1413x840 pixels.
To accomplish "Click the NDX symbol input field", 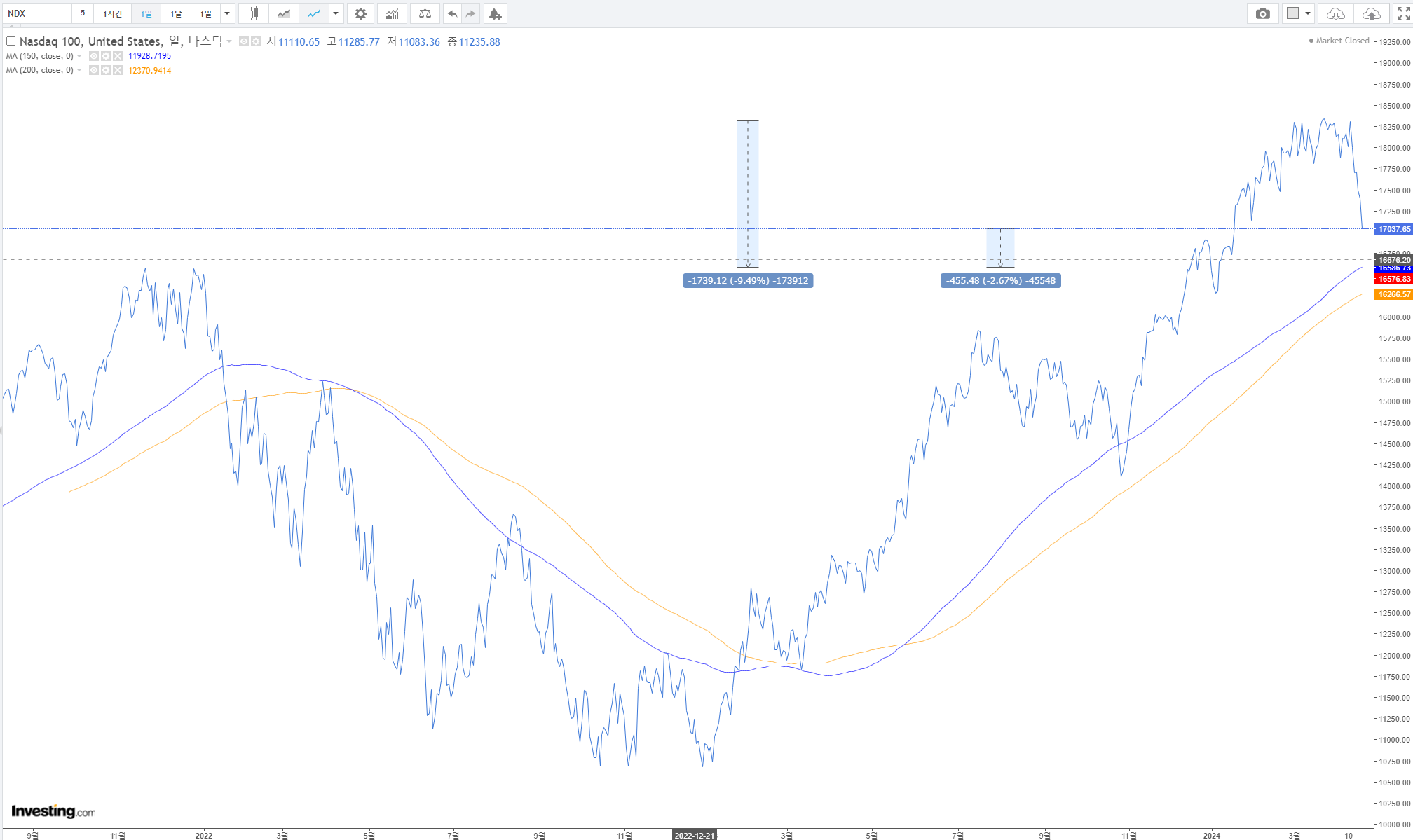I will (36, 13).
